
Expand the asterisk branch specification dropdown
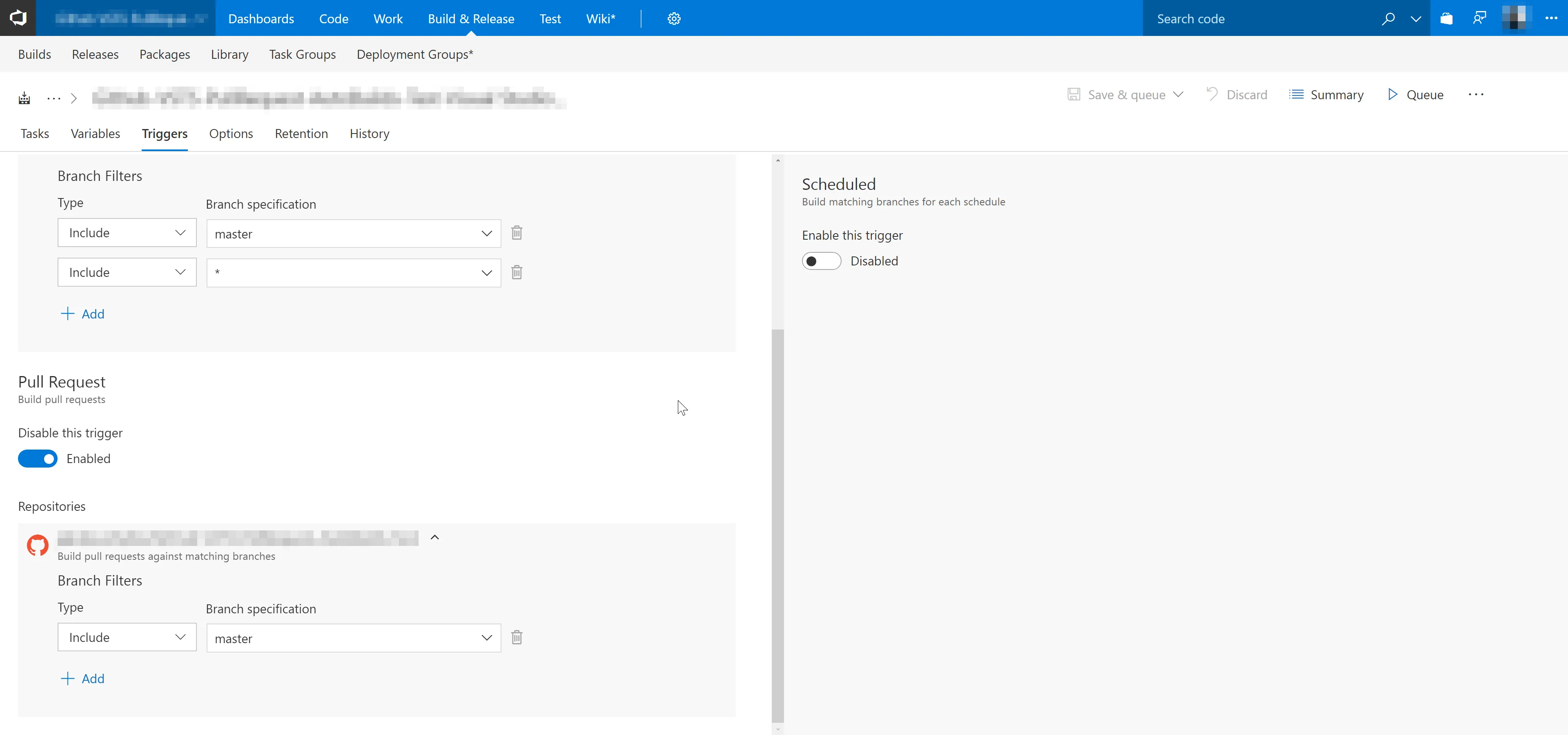(x=486, y=273)
